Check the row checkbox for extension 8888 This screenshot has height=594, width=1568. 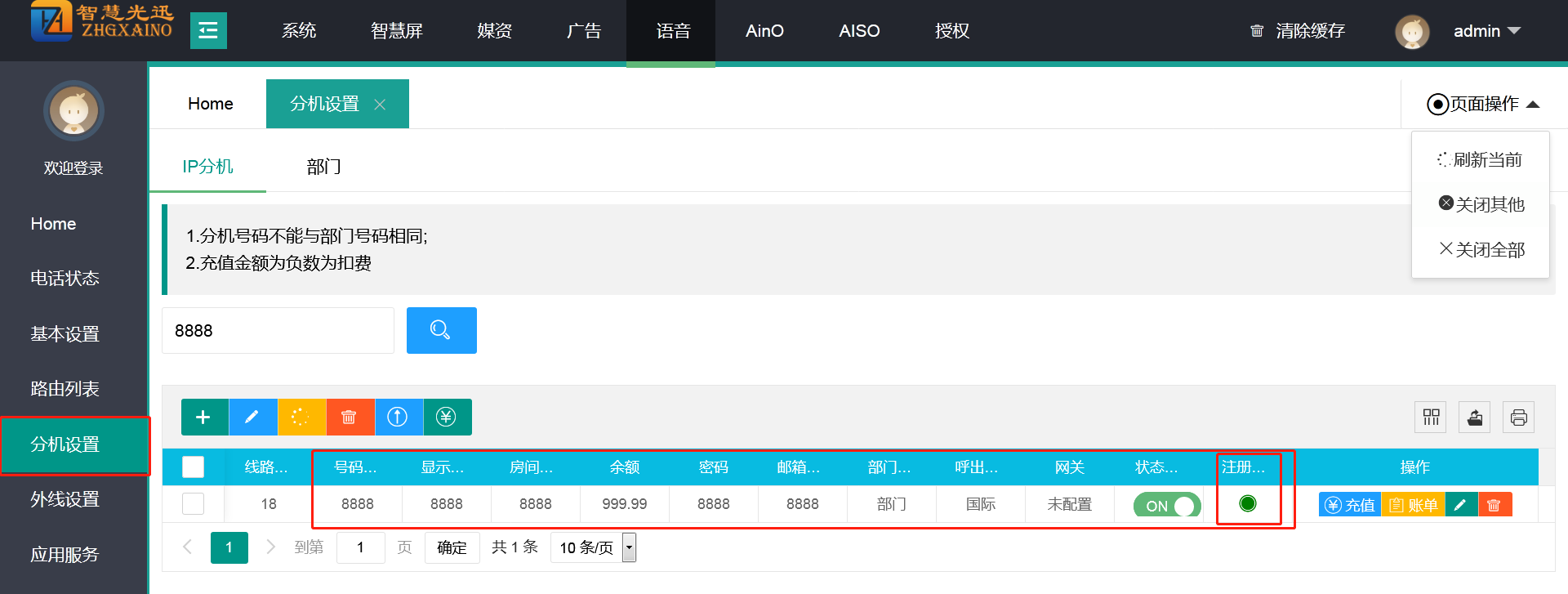pos(194,504)
